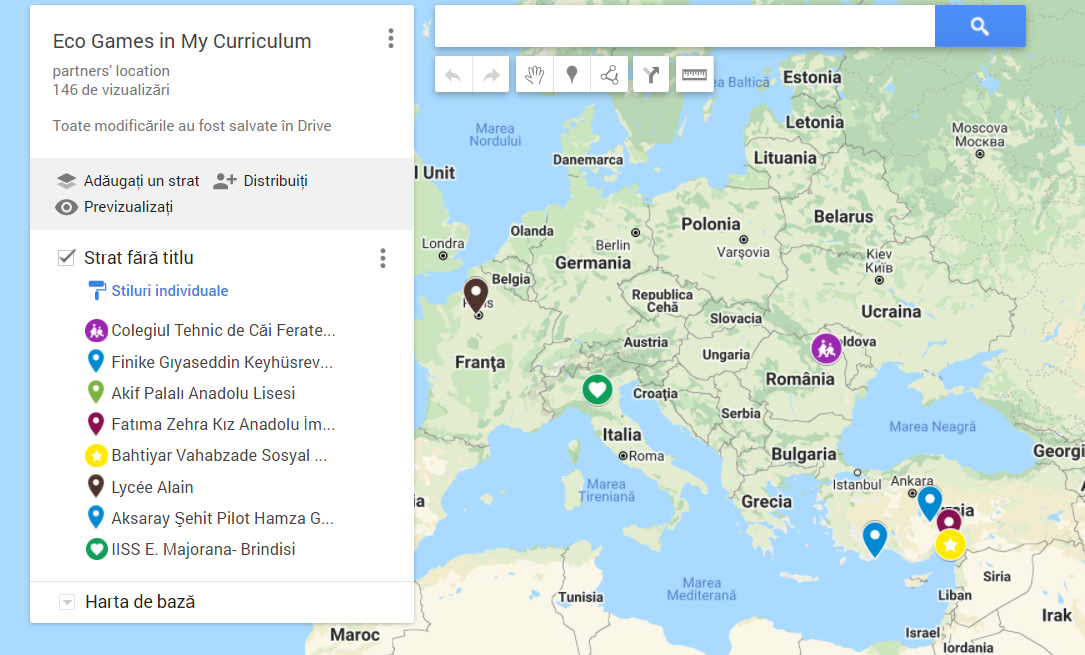Select the Draw a line tool
This screenshot has height=655, width=1085.
click(609, 75)
